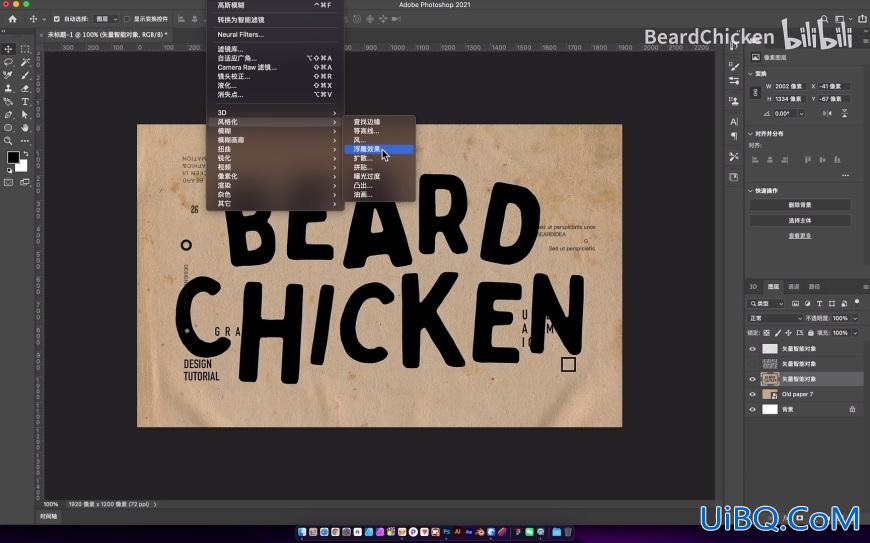
Task: Select the Hand tool
Action: click(x=25, y=128)
